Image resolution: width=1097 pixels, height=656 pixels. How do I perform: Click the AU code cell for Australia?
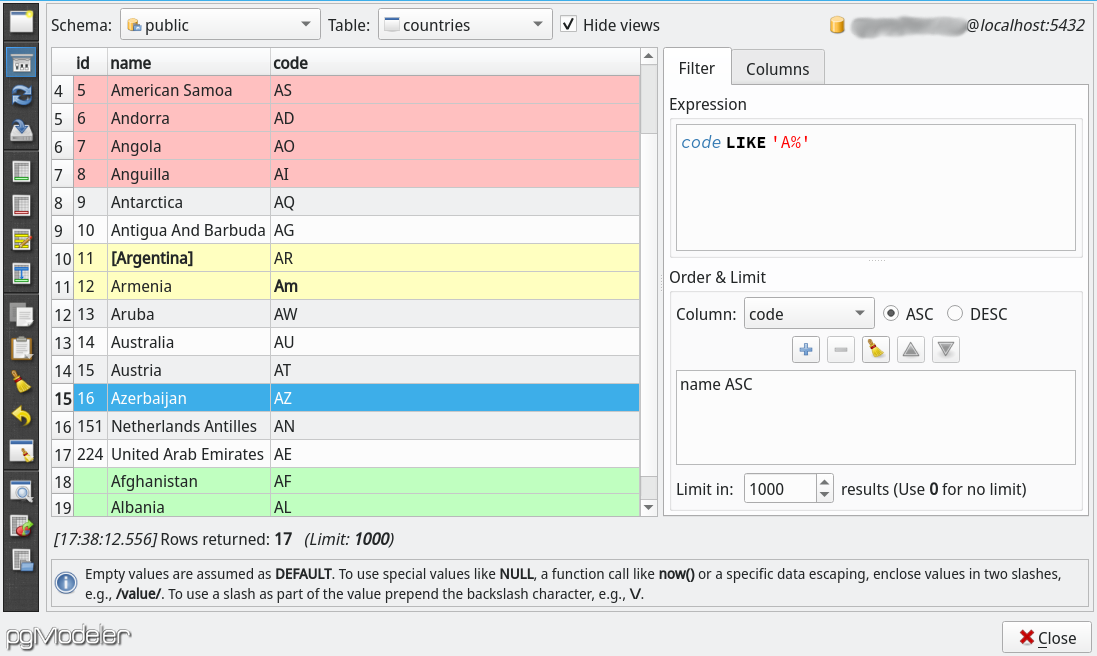455,342
